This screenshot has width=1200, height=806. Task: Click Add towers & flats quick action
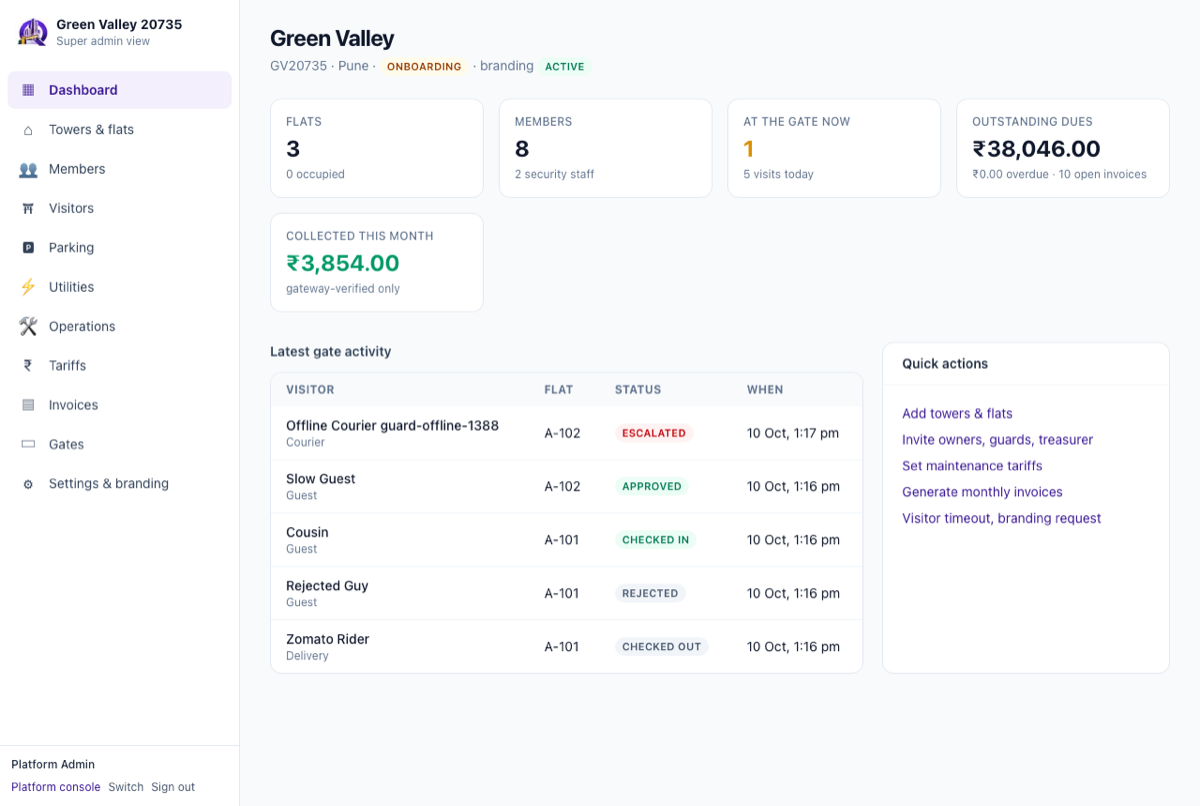pos(957,413)
